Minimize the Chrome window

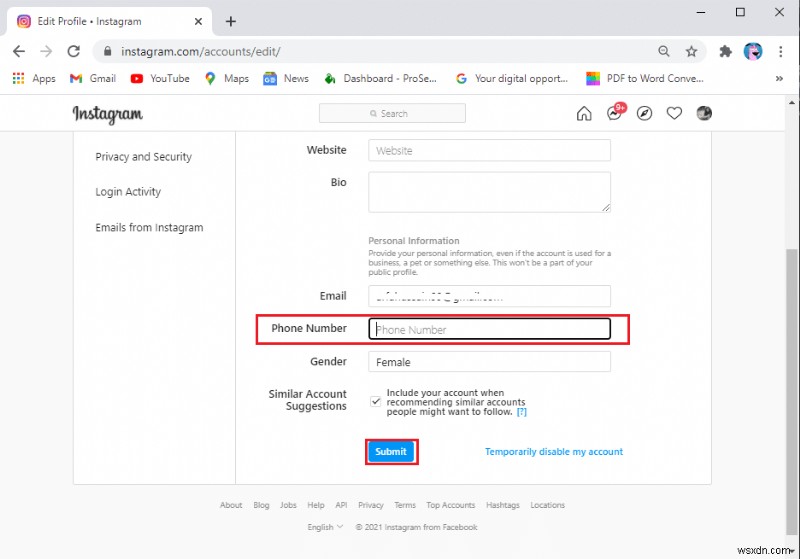pos(701,12)
